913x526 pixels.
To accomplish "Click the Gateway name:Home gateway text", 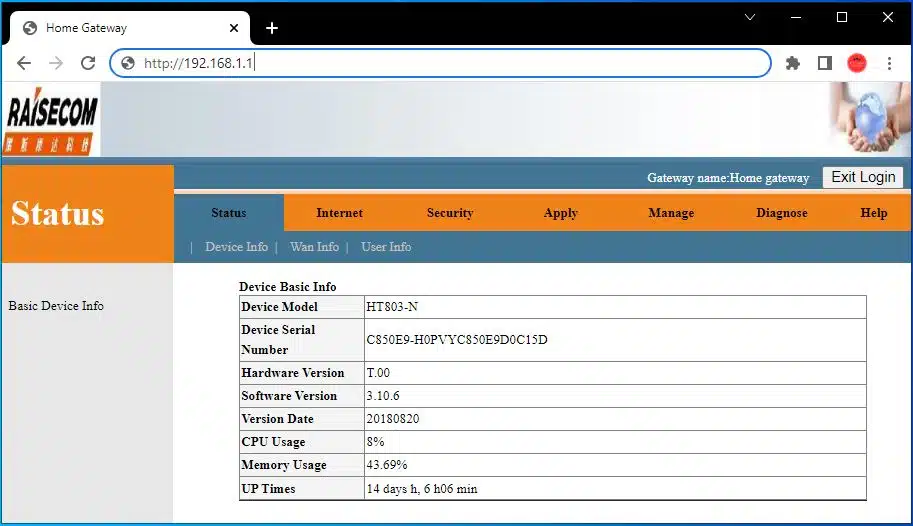I will tap(728, 178).
